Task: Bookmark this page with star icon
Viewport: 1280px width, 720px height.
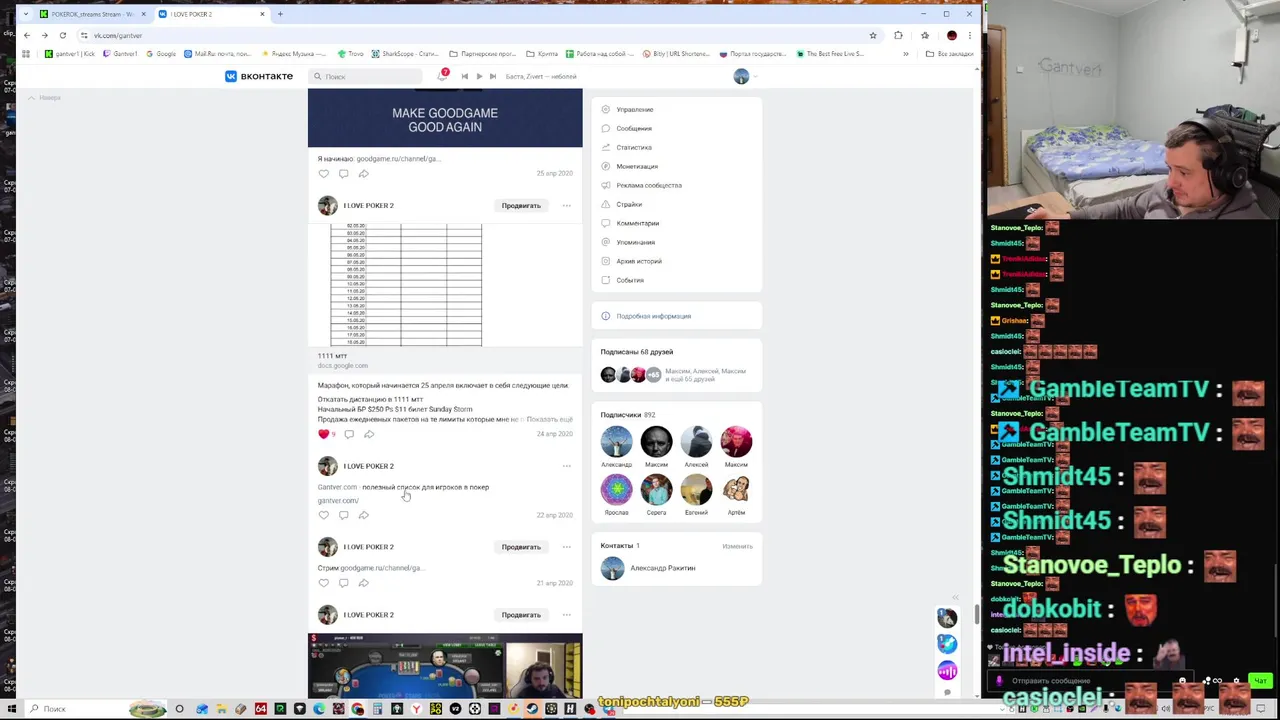Action: [873, 35]
